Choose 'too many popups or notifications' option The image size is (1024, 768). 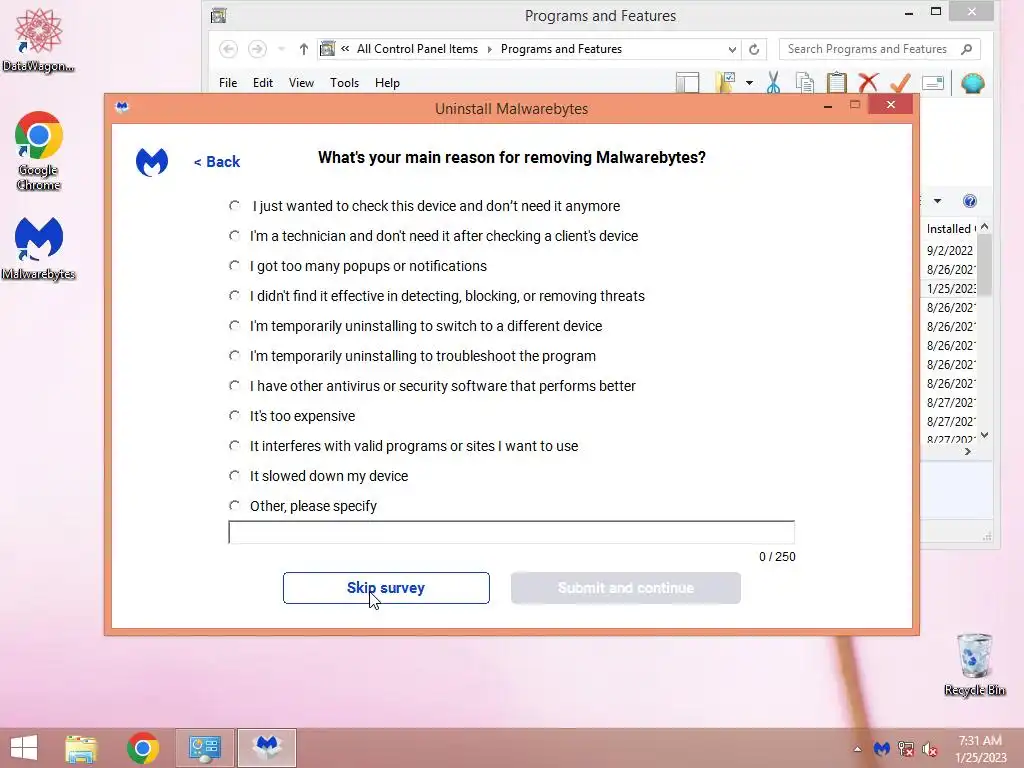(234, 266)
